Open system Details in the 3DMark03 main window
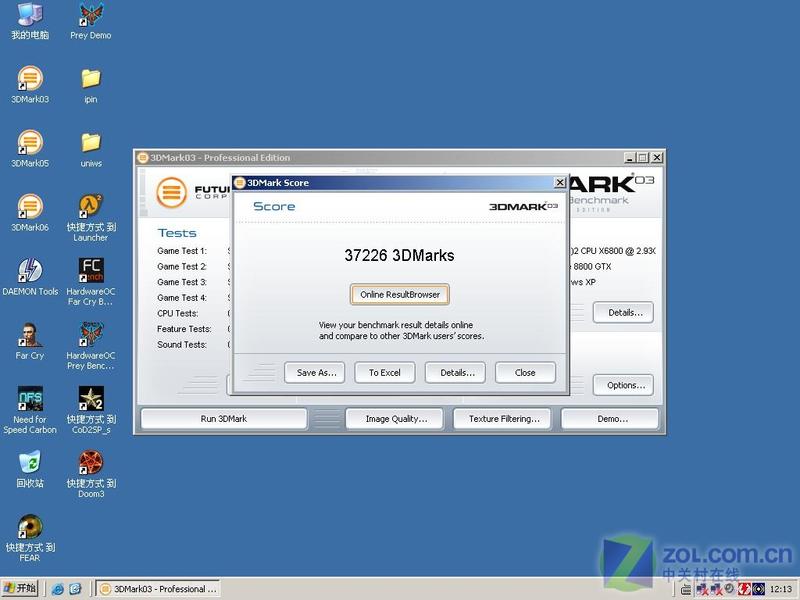The width and height of the screenshot is (800, 600). tap(623, 313)
